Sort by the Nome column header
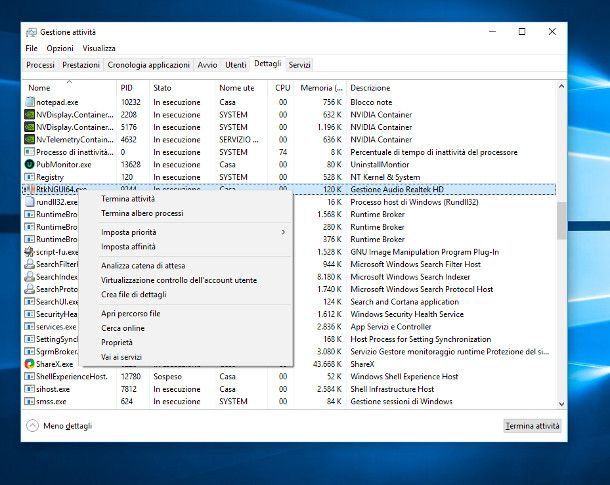 click(70, 88)
